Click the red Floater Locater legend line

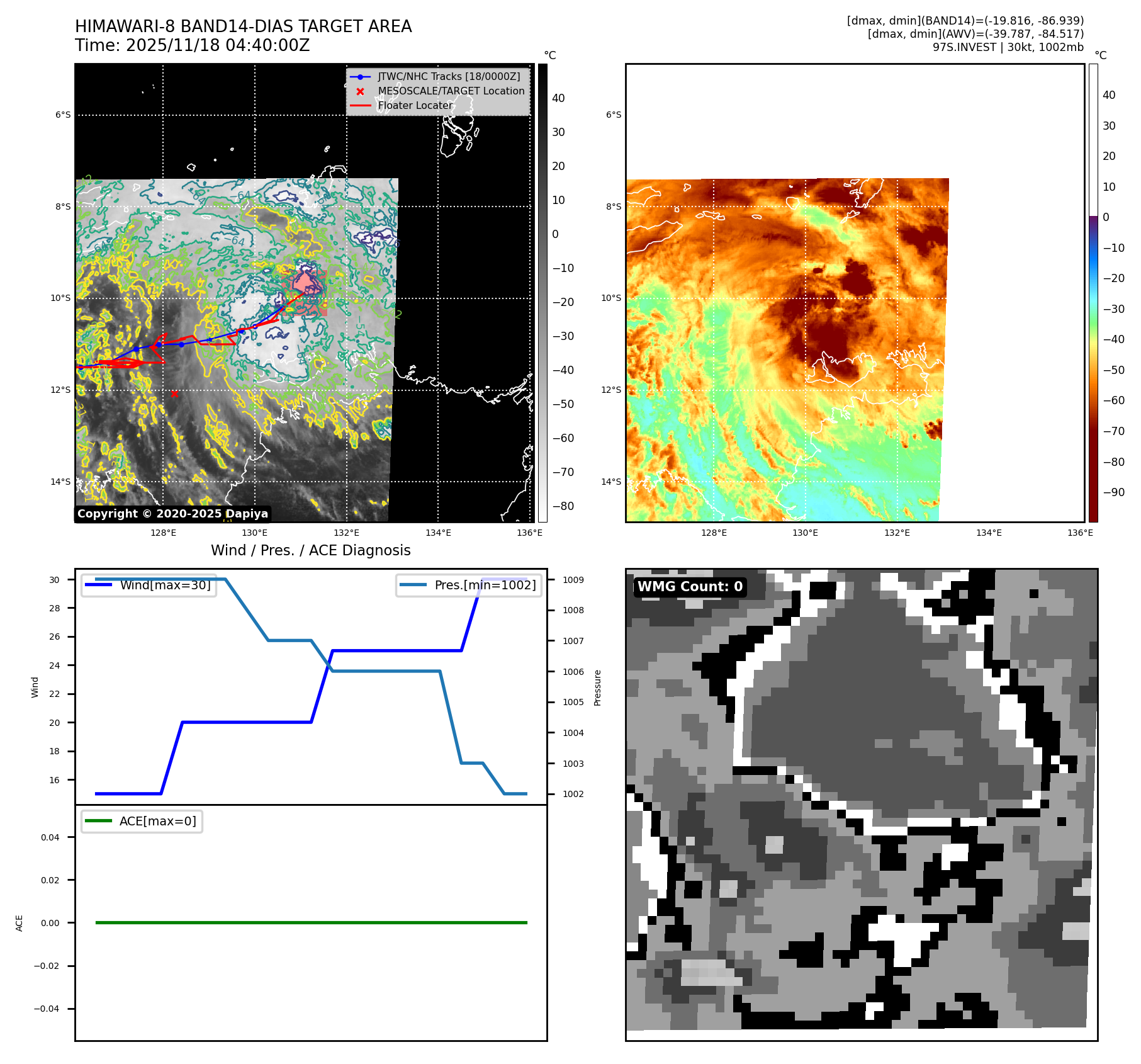[x=360, y=106]
